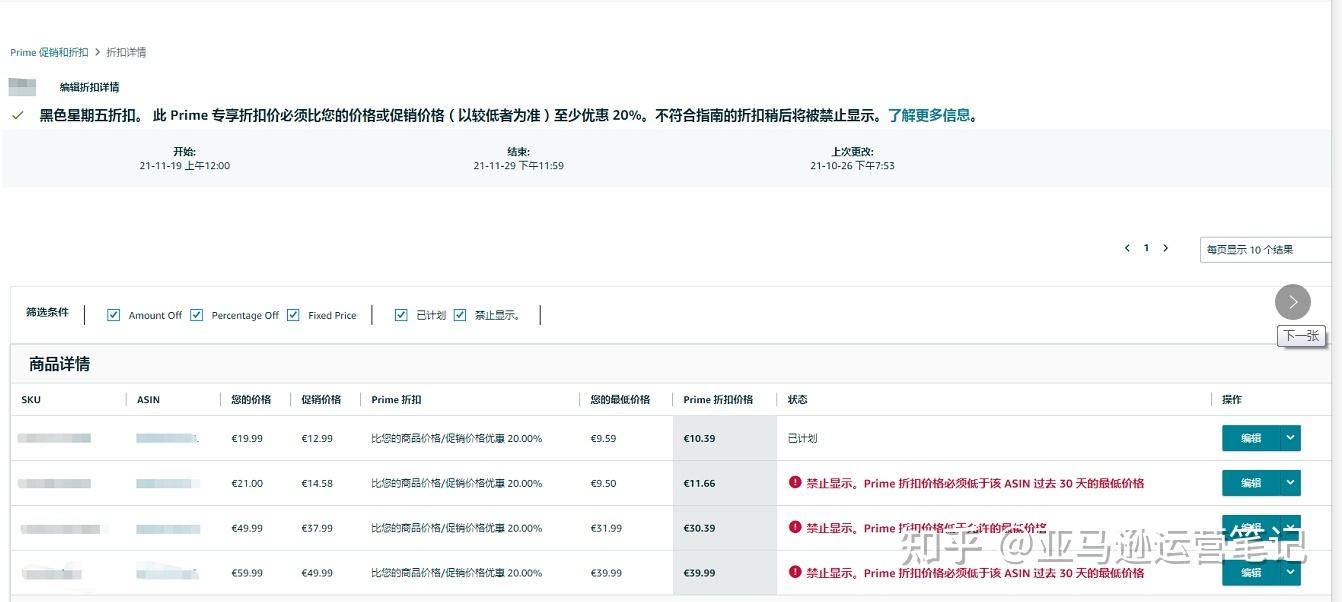Click the 编辑折扣详情 heading
The height and width of the screenshot is (602, 1342).
pos(89,87)
